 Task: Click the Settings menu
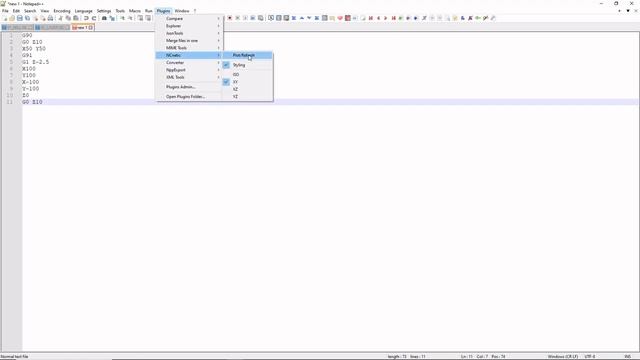(104, 11)
